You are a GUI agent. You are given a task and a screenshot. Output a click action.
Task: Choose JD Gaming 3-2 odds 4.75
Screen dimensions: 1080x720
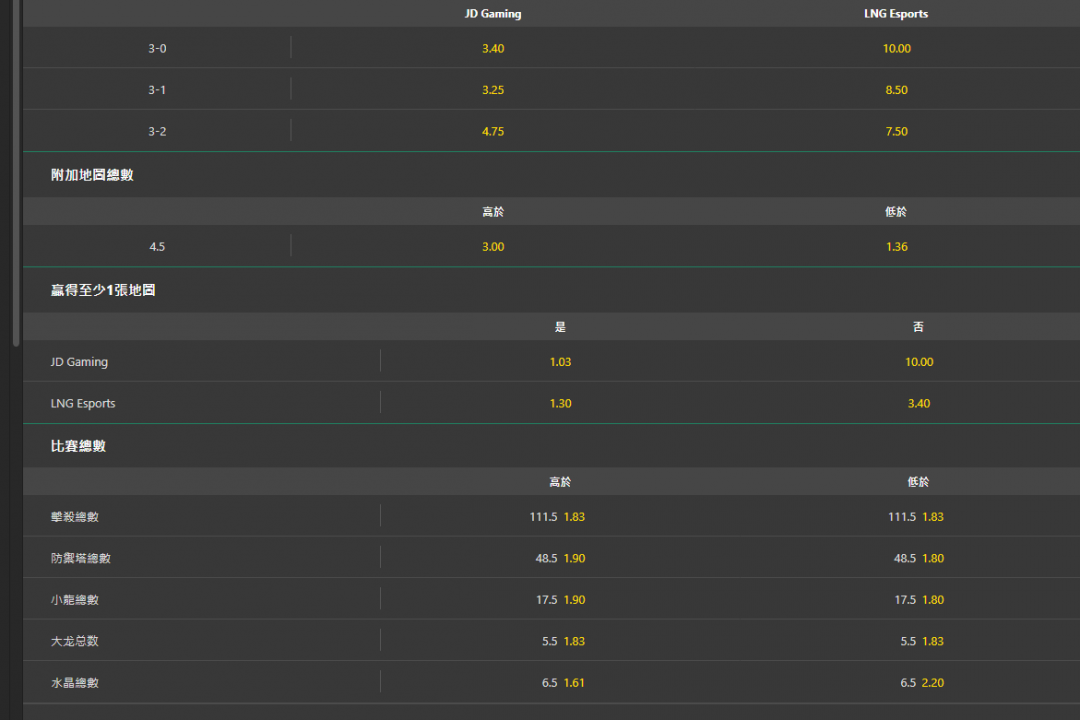pos(492,131)
